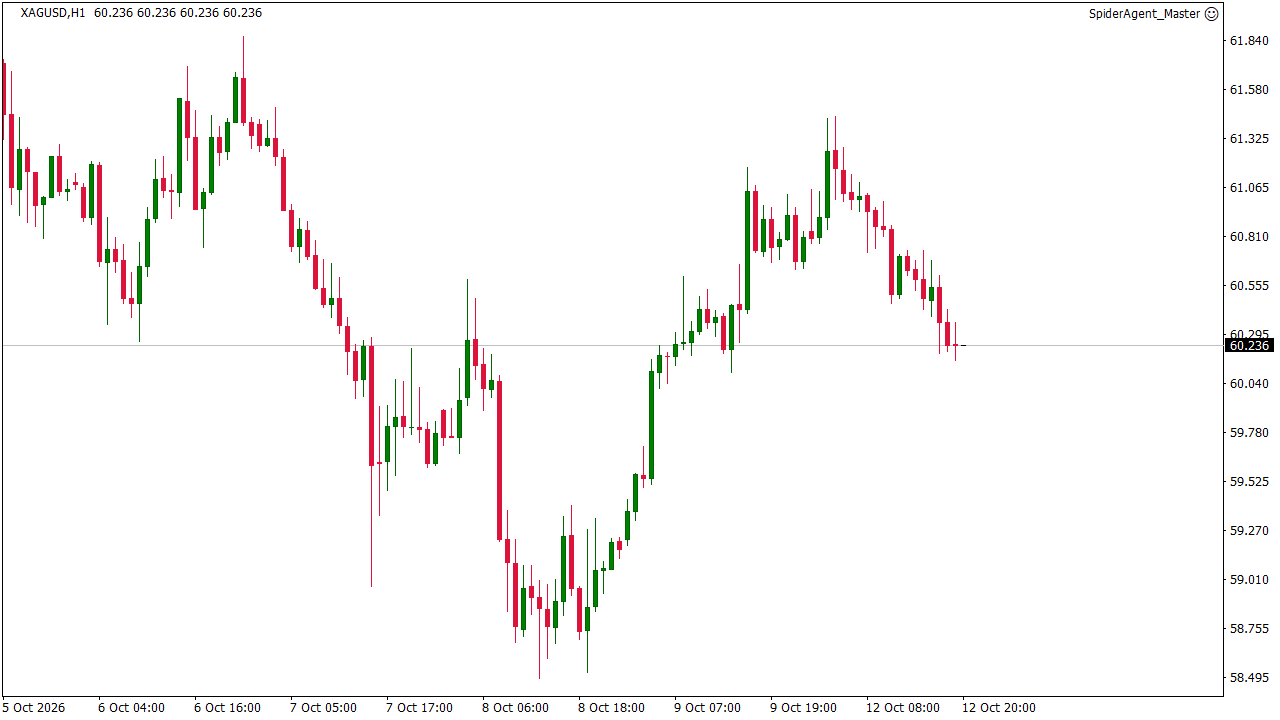Click the 61.840 price scale label
Screen dimensions: 1280x720
[x=1248, y=41]
